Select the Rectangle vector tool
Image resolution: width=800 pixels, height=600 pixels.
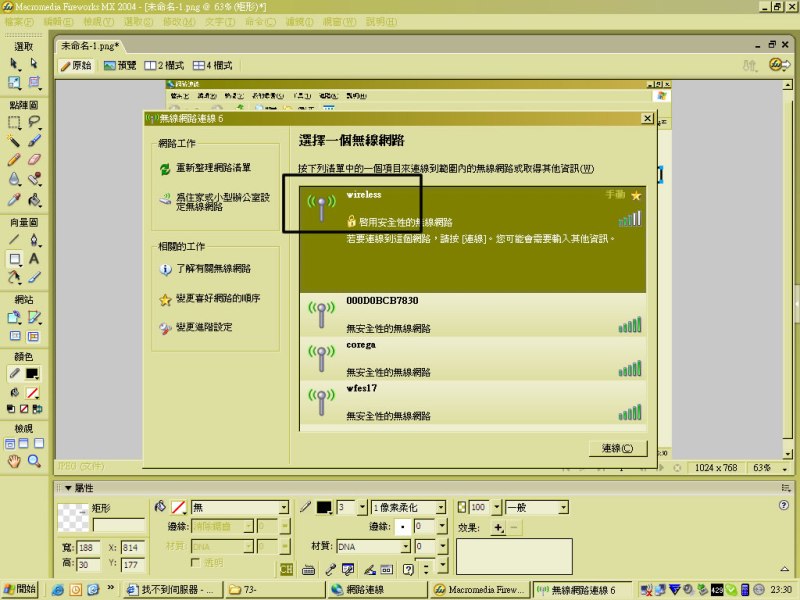click(14, 259)
